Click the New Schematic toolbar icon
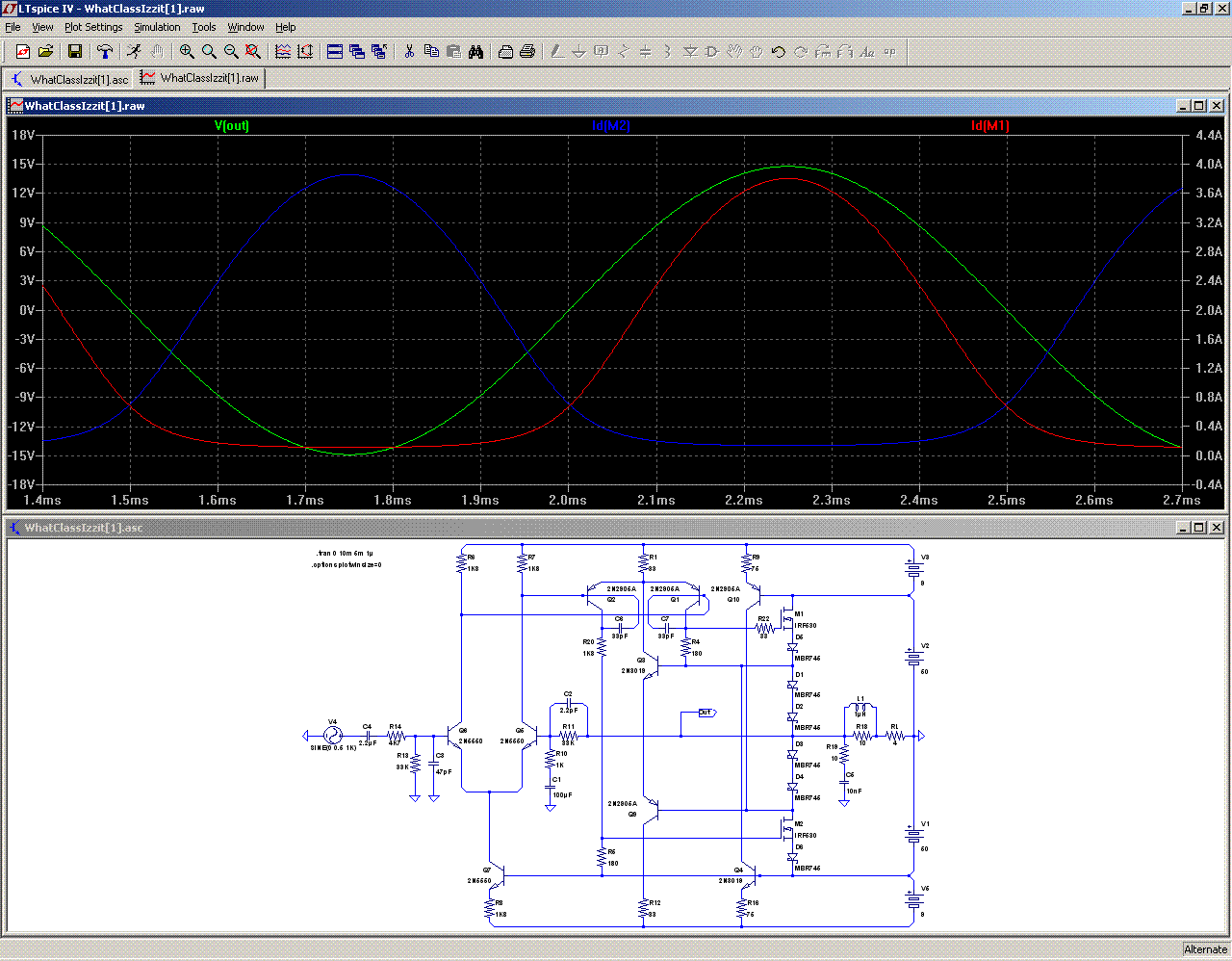The width and height of the screenshot is (1232, 961). click(23, 52)
